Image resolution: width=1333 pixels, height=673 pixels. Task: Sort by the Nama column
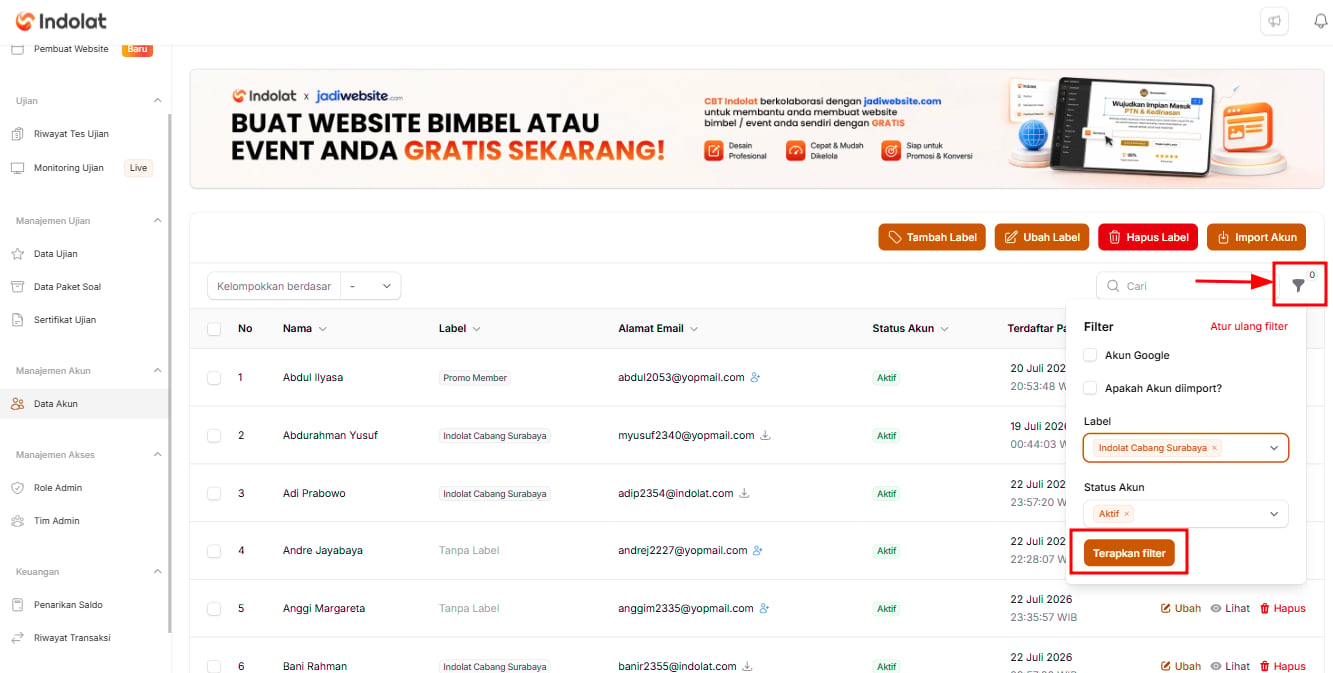(305, 328)
